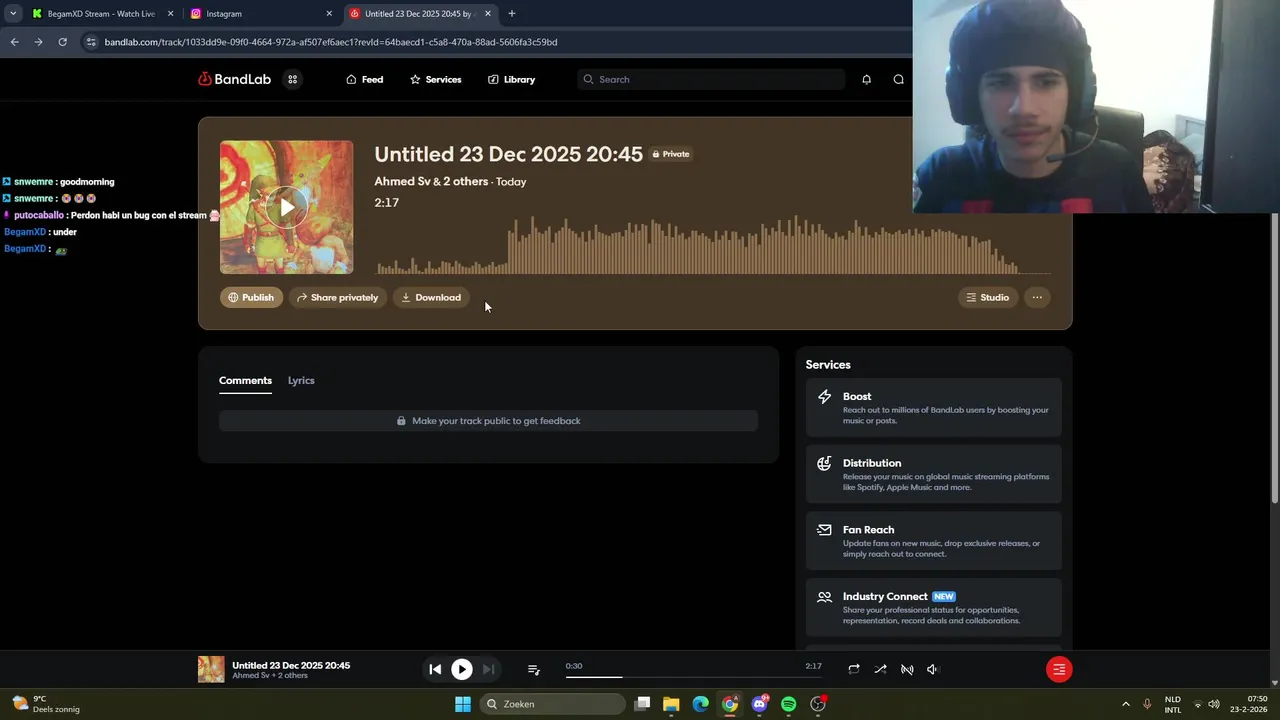Open Spotify from the taskbar
Screen dimensions: 1280x720
pyautogui.click(x=789, y=704)
